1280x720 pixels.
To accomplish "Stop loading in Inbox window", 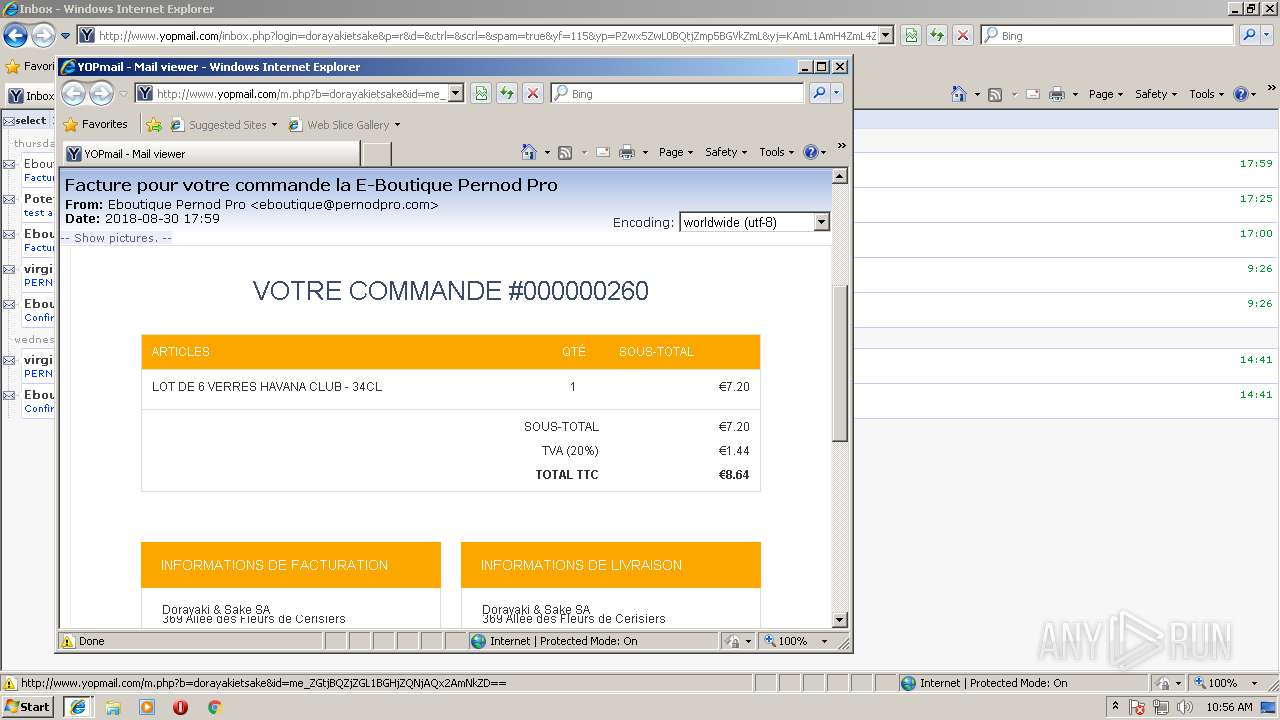I will (x=963, y=35).
